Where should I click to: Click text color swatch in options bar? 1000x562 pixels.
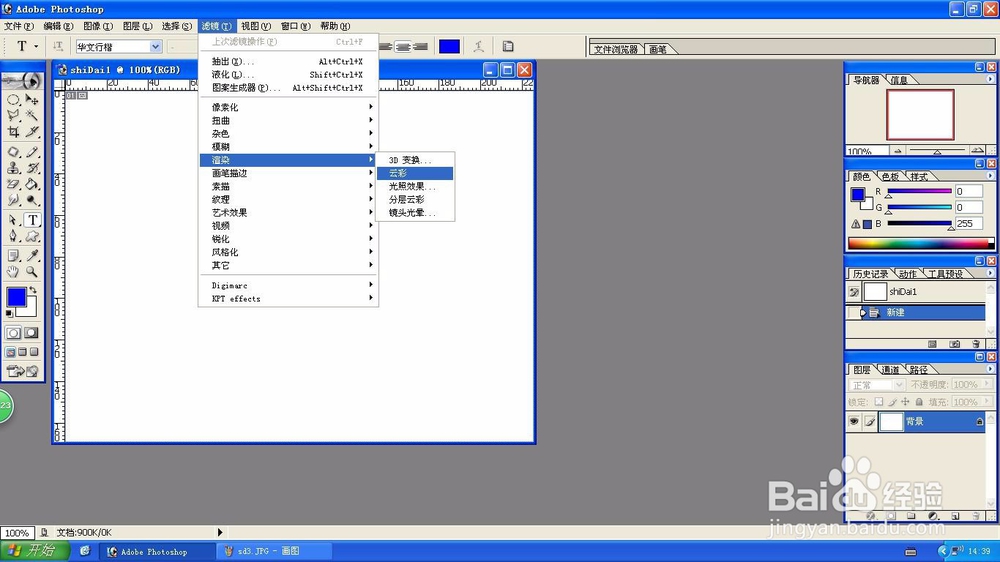point(449,46)
